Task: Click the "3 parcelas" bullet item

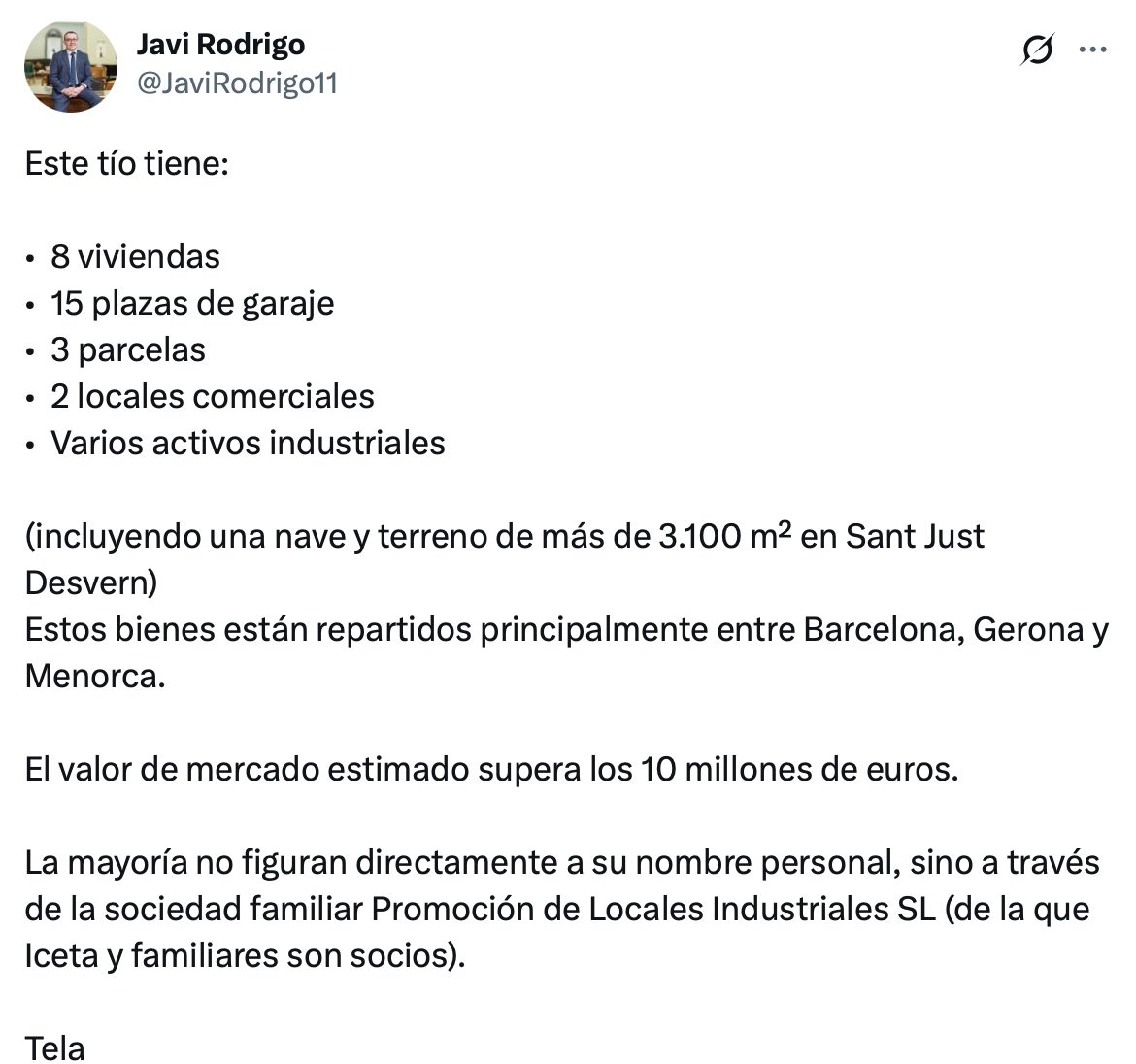Action: coord(127,349)
